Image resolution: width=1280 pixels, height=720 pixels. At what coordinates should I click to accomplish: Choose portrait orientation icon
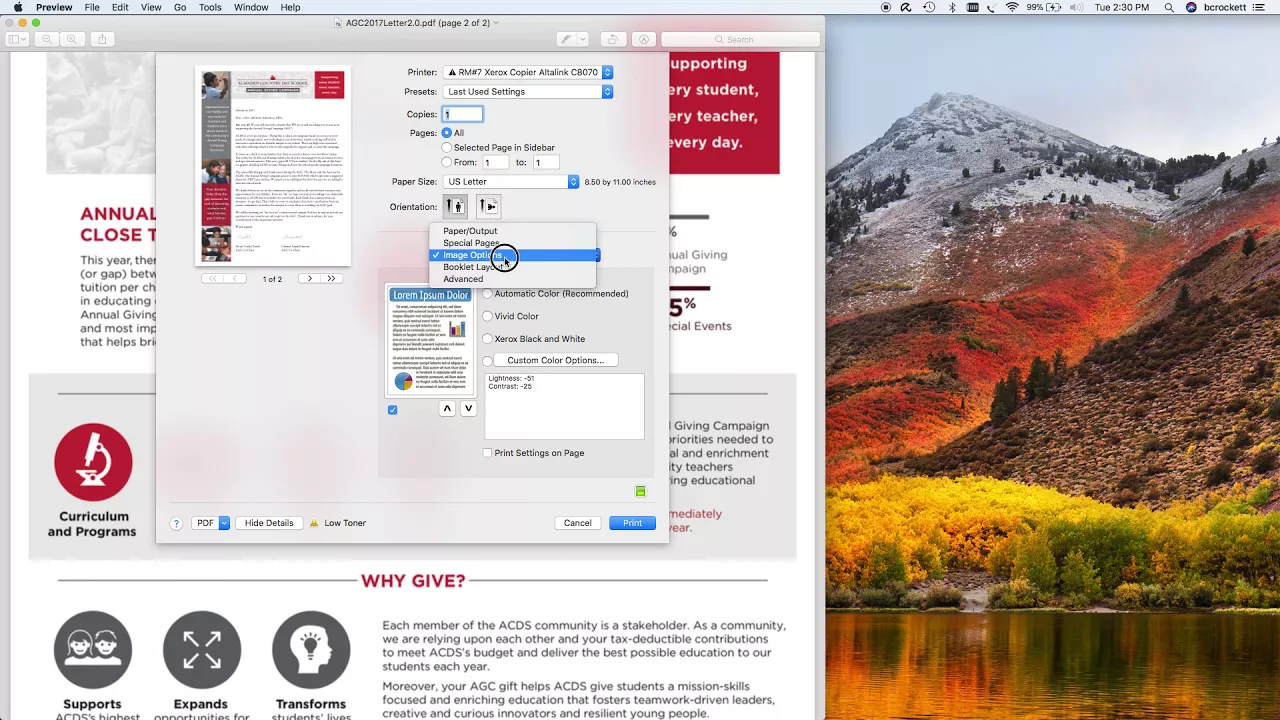(455, 207)
